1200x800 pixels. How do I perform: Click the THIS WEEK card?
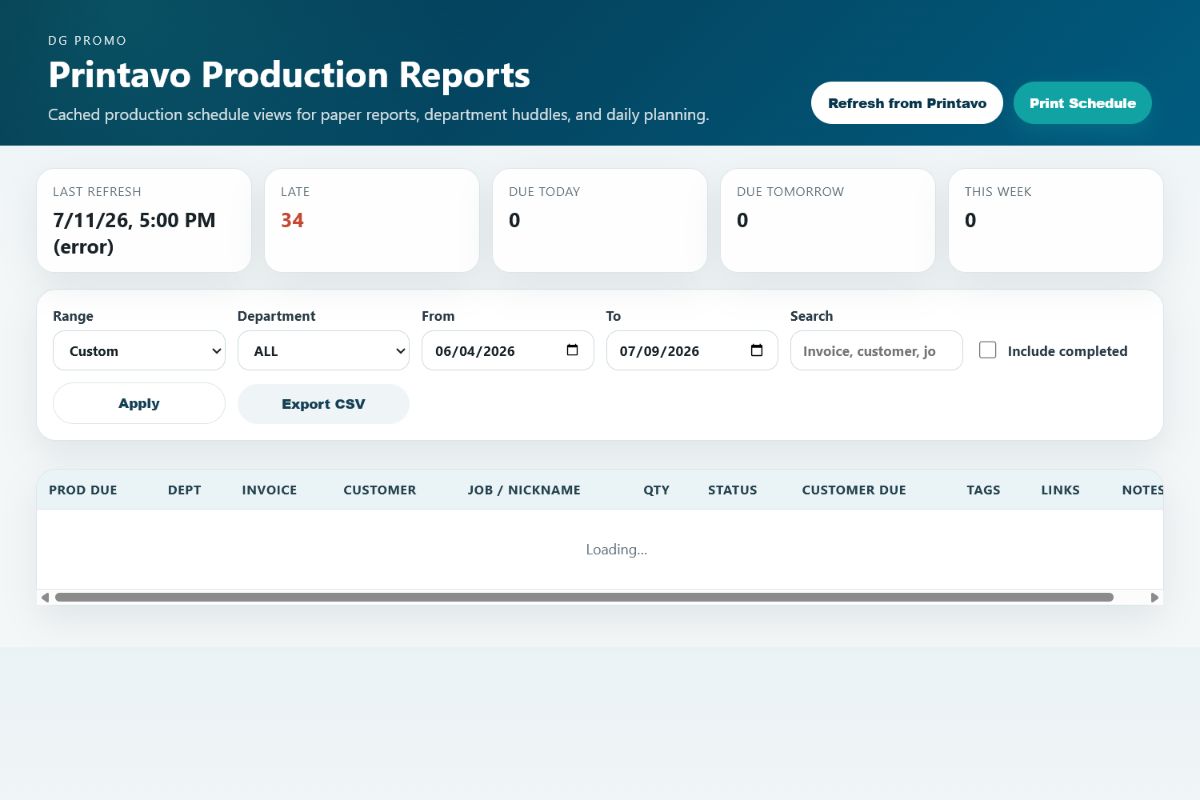pyautogui.click(x=1056, y=220)
